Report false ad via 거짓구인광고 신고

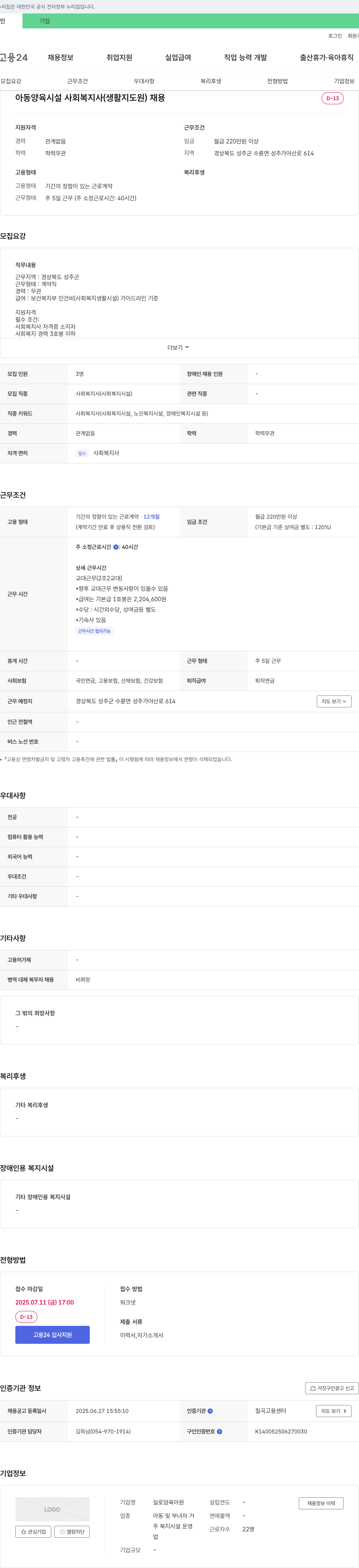pos(332,1388)
